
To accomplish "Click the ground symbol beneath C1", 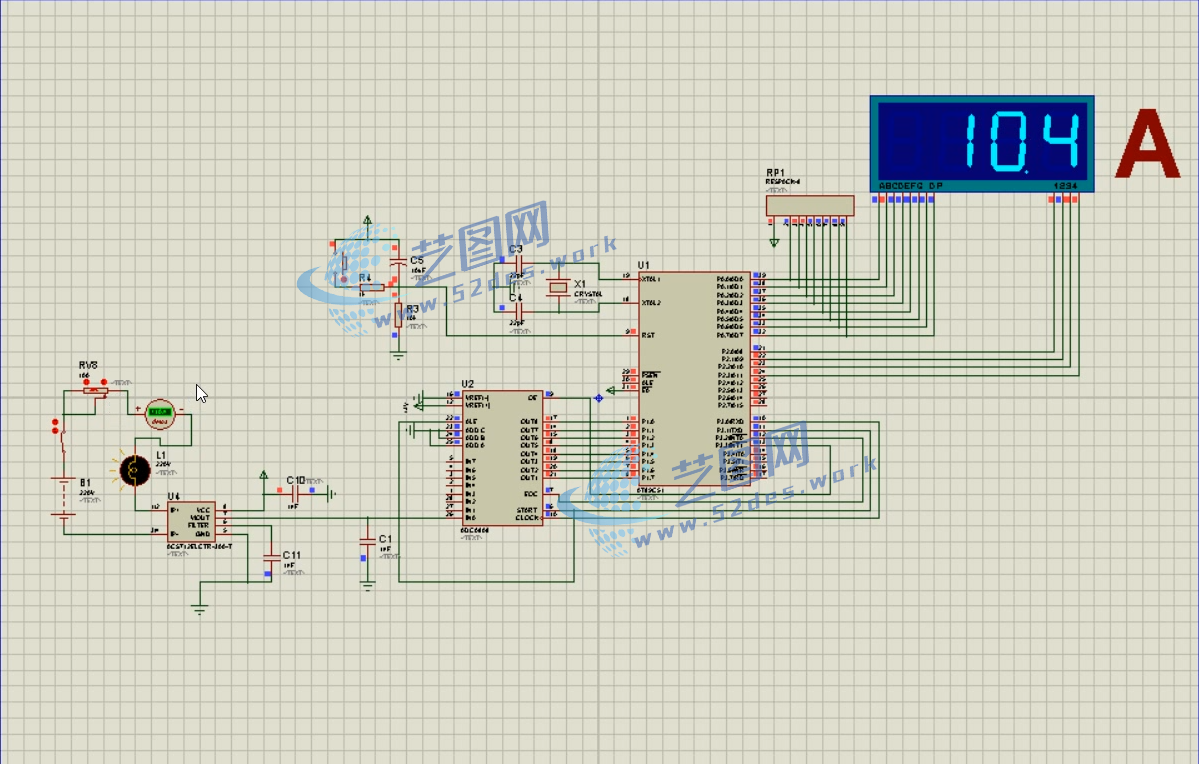I will 368,587.
